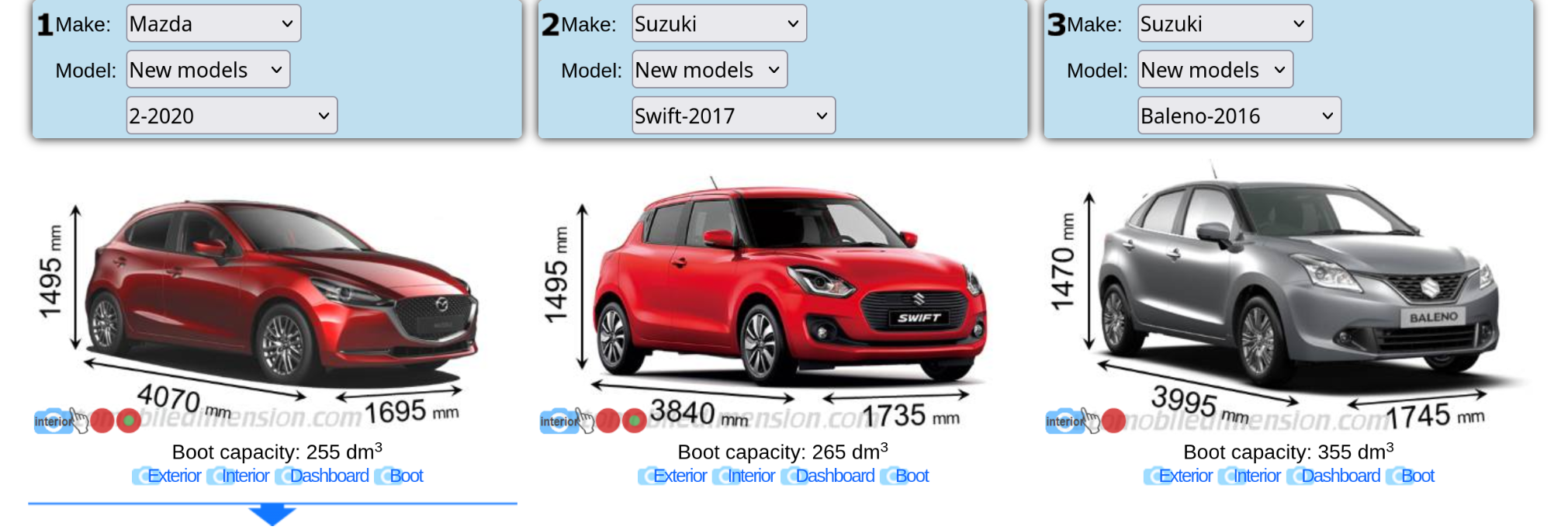Open car 1 New models dropdown
The height and width of the screenshot is (530, 1568).
point(208,69)
